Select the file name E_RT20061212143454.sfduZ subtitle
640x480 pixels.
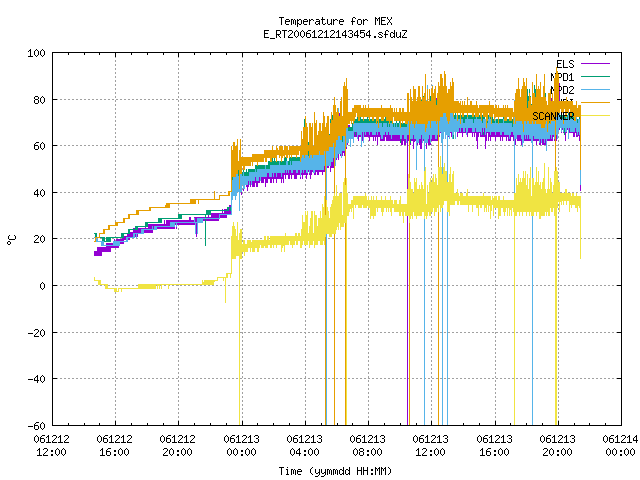tap(335, 34)
